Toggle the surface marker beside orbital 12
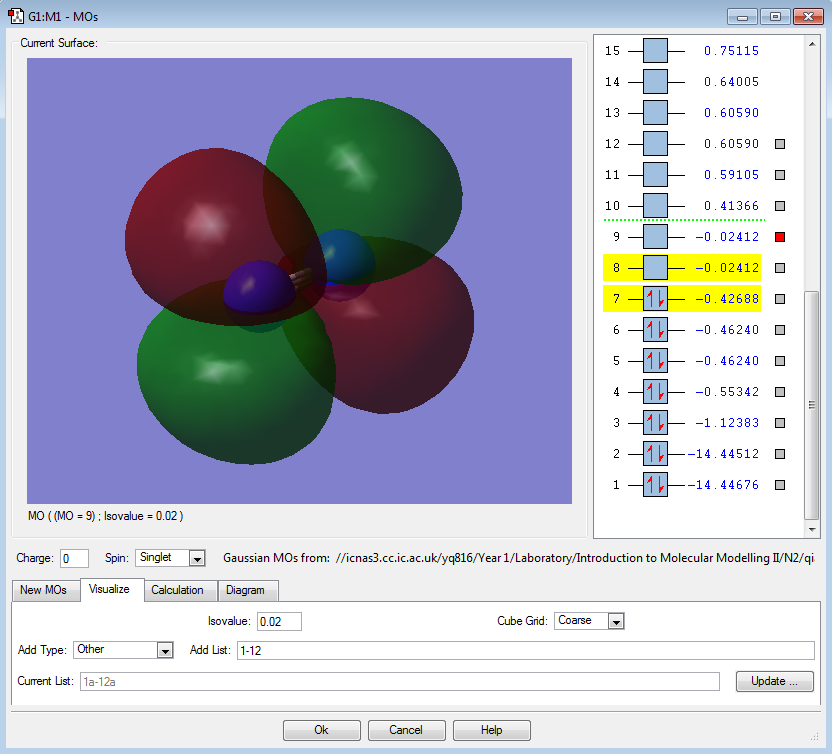832x754 pixels. pyautogui.click(x=781, y=144)
